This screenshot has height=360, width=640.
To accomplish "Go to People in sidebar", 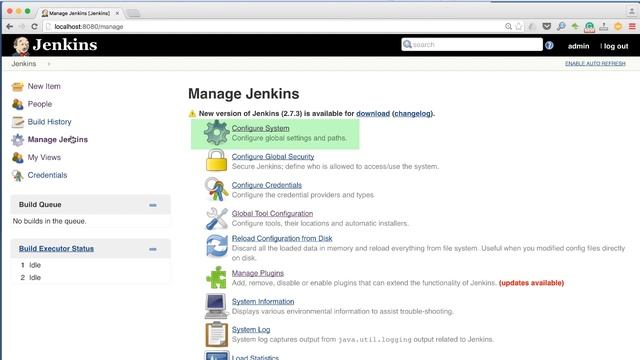I will [40, 104].
